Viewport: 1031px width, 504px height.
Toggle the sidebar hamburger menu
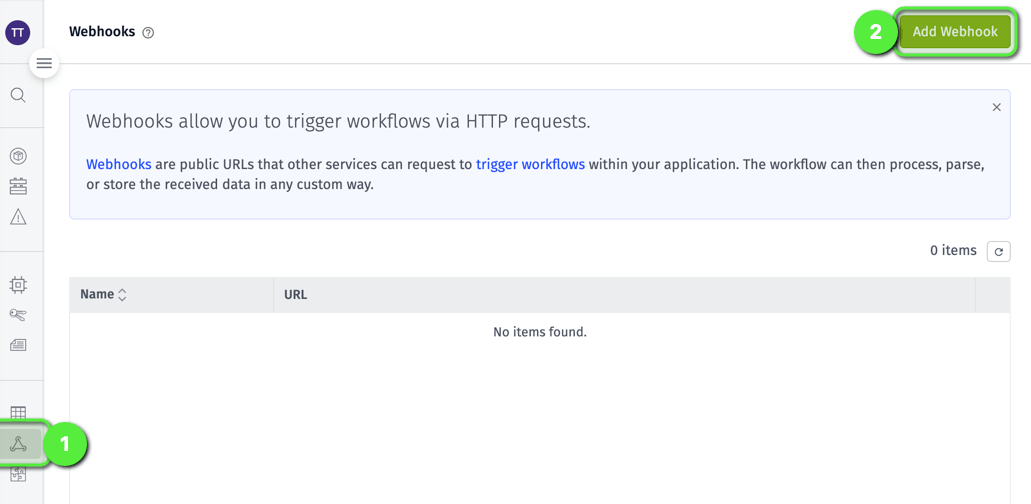(x=44, y=63)
